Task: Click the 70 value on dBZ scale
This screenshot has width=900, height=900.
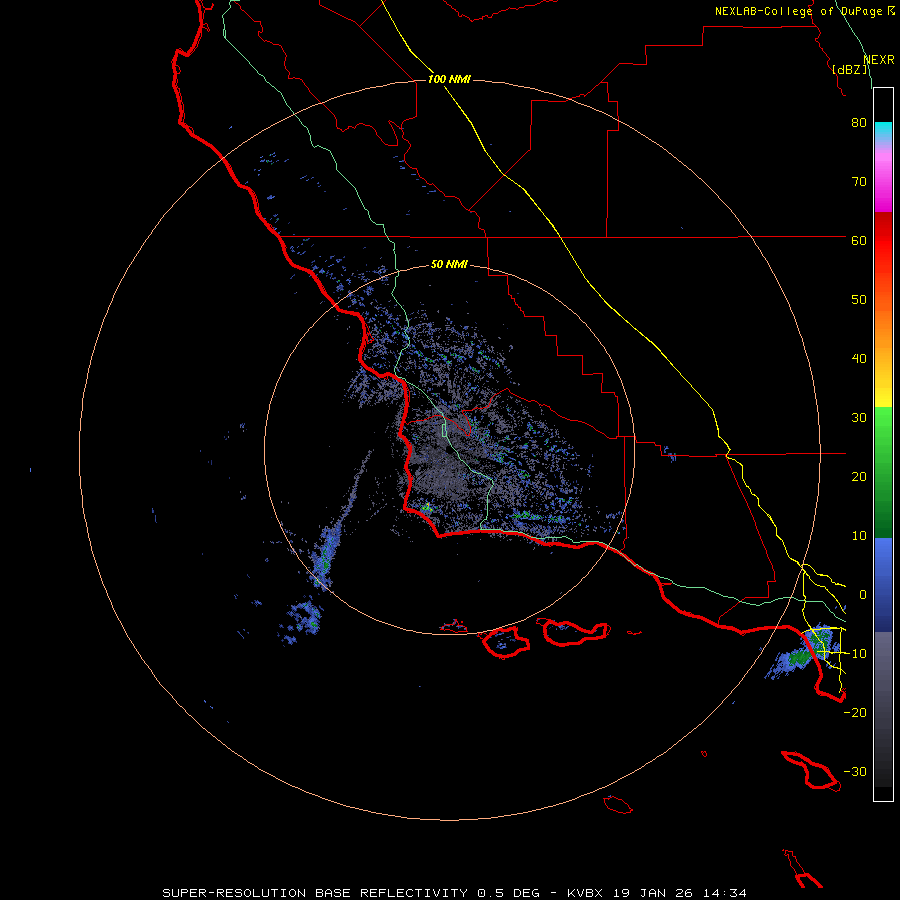Action: (859, 182)
